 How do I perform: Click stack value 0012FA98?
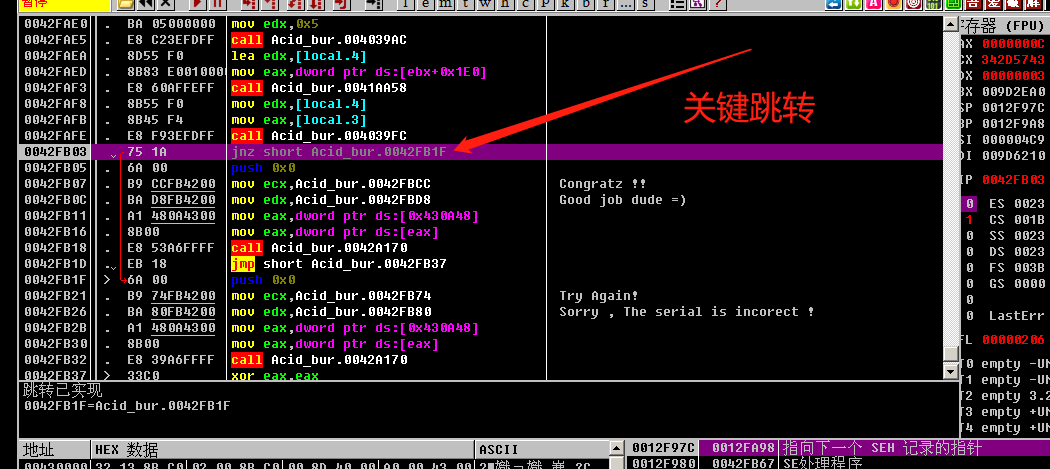[743, 448]
